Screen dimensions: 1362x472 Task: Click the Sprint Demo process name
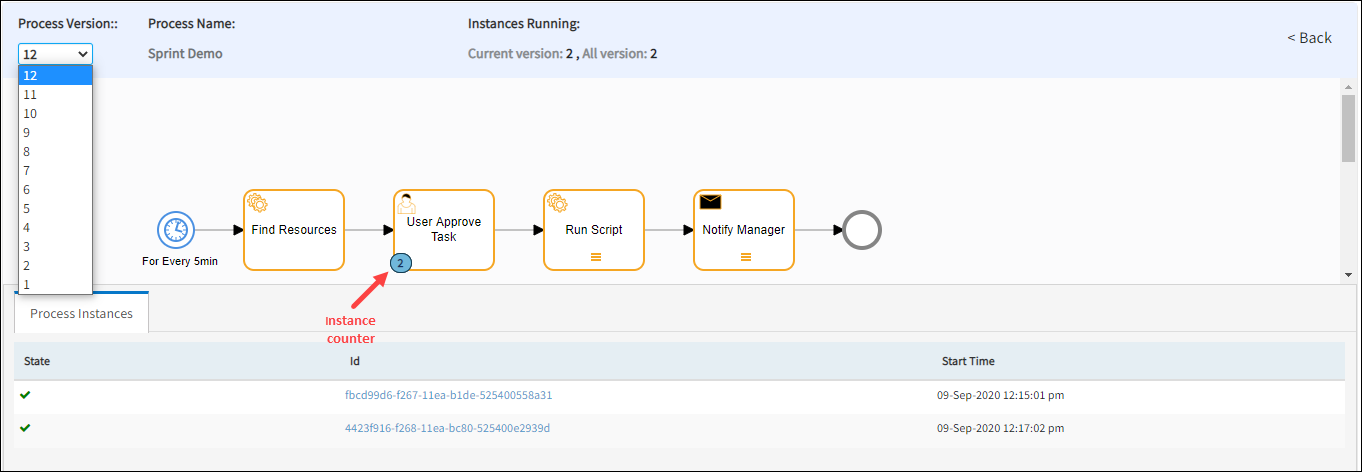click(x=185, y=53)
